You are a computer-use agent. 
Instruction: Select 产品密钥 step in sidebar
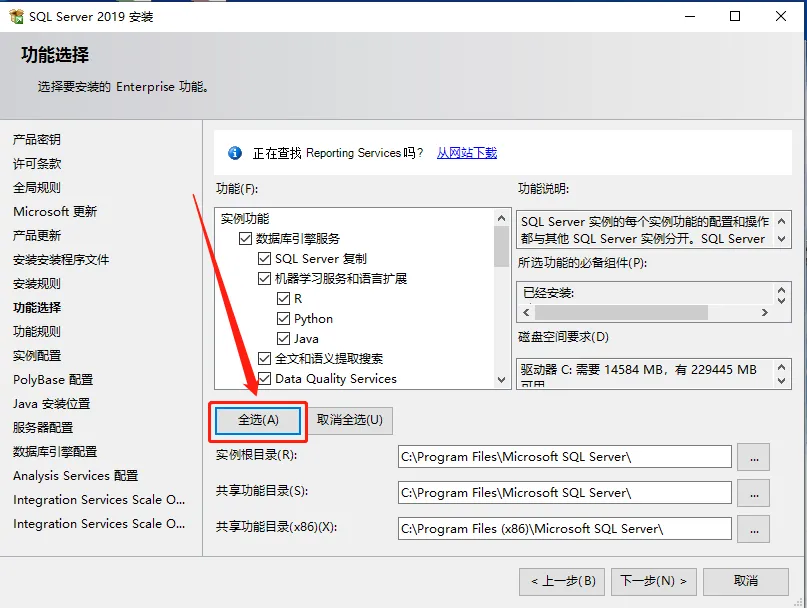[x=37, y=140]
